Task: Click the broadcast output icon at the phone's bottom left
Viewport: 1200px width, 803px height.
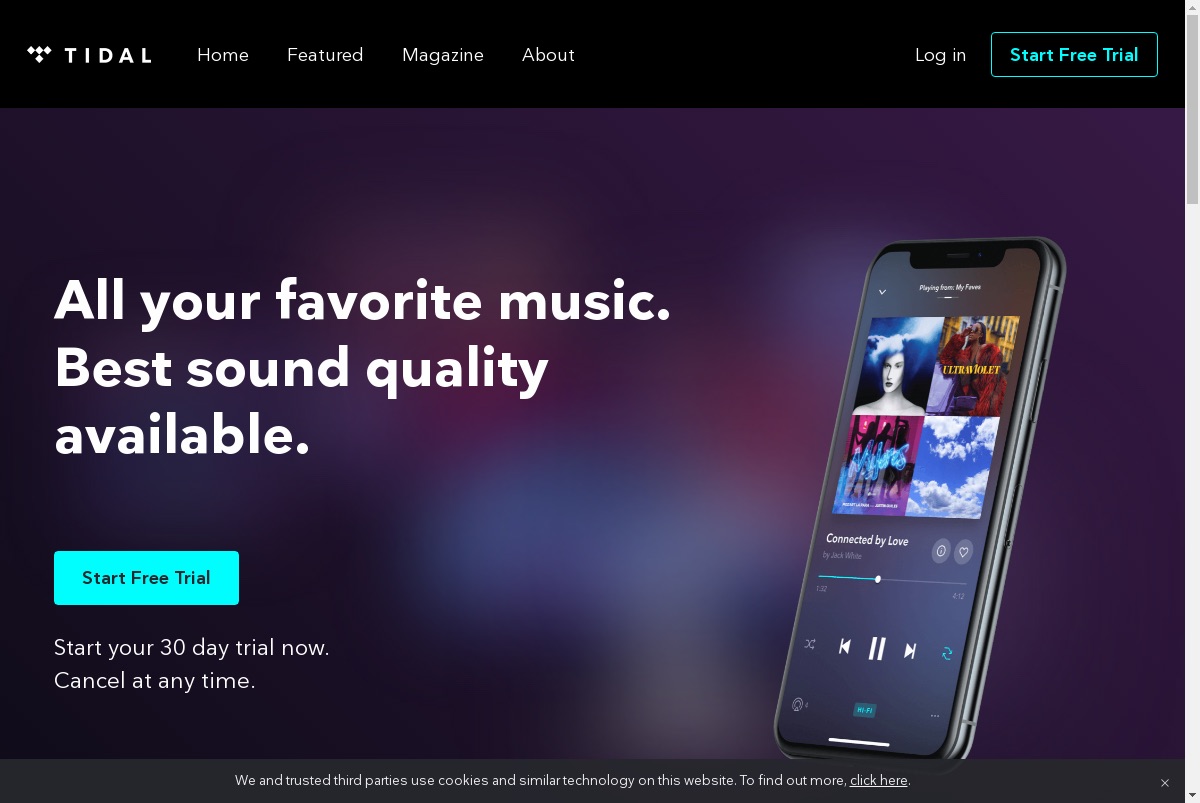Action: point(798,704)
